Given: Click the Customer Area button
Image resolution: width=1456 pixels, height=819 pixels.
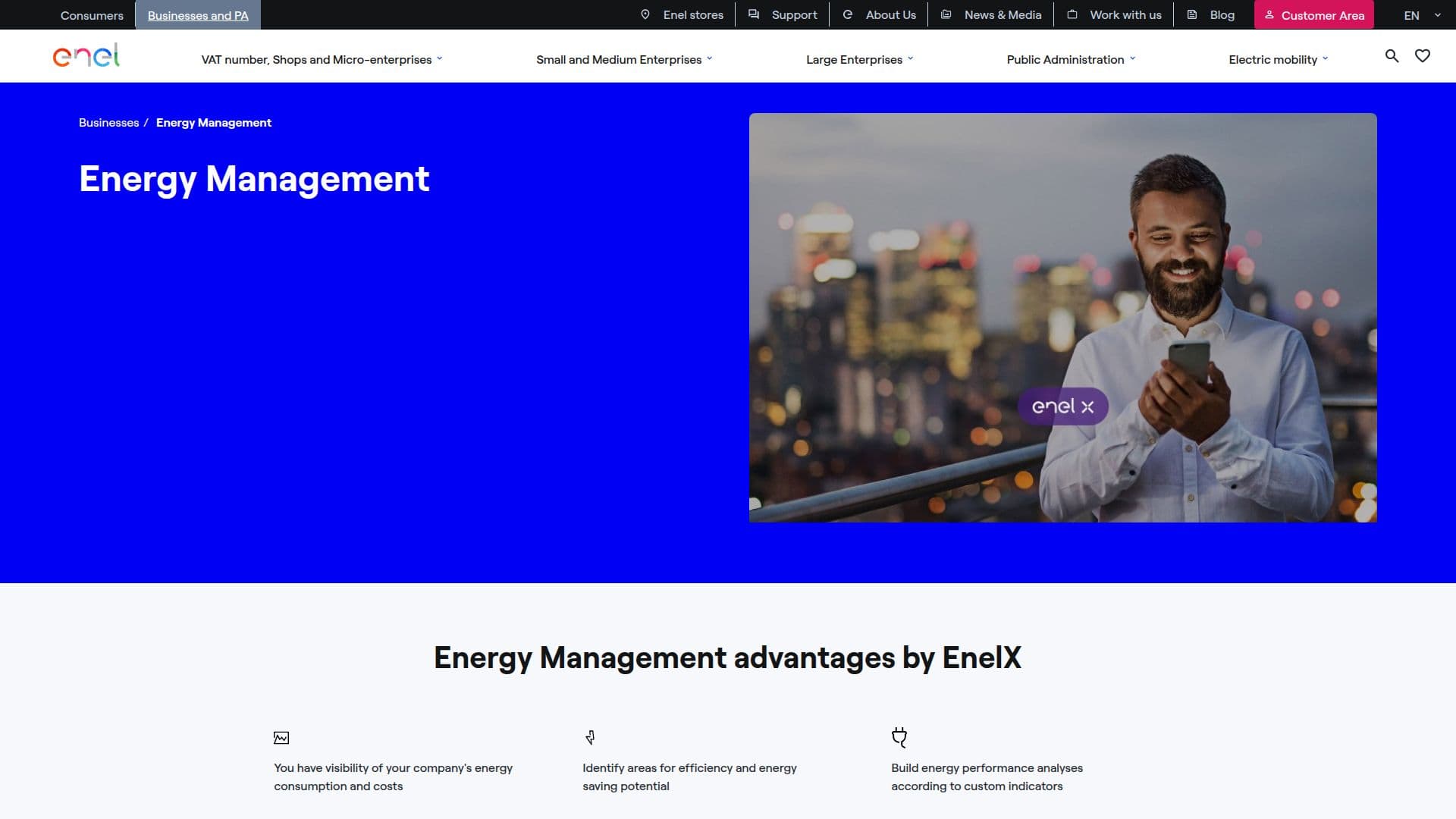Looking at the screenshot, I should pos(1314,15).
